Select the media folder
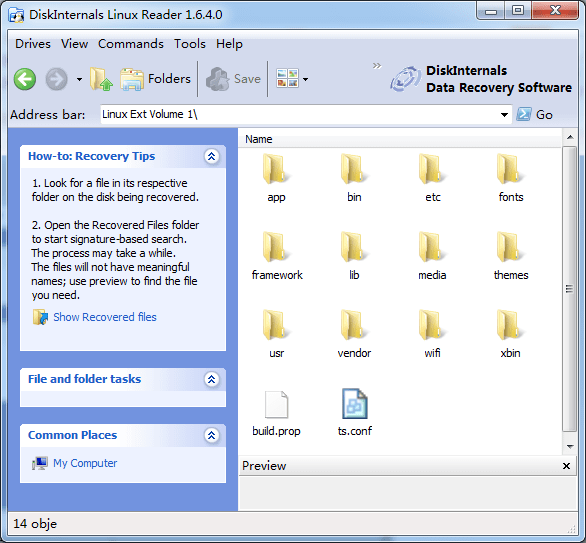 pyautogui.click(x=432, y=256)
